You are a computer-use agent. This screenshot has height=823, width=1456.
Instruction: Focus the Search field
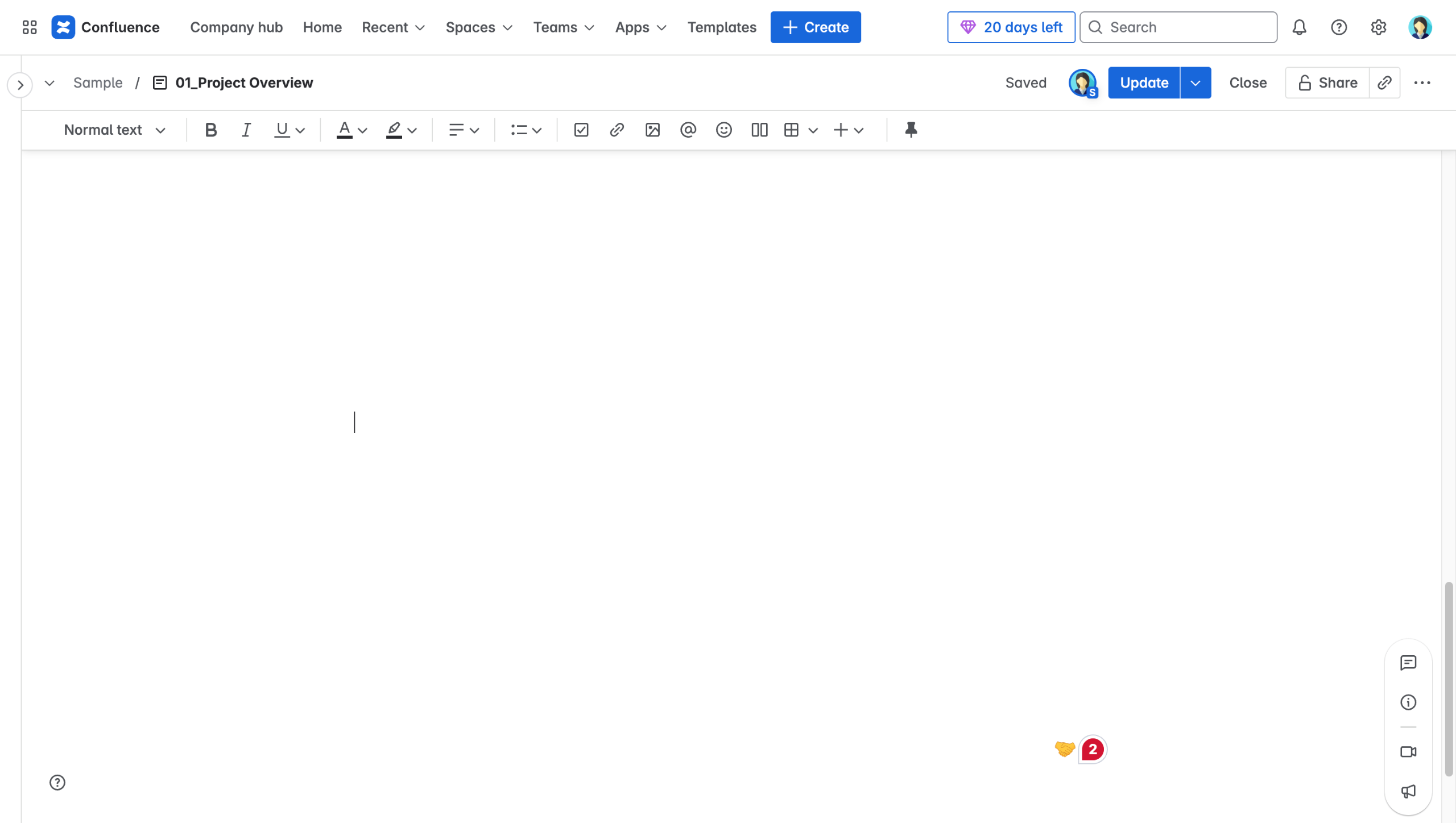coord(1178,27)
